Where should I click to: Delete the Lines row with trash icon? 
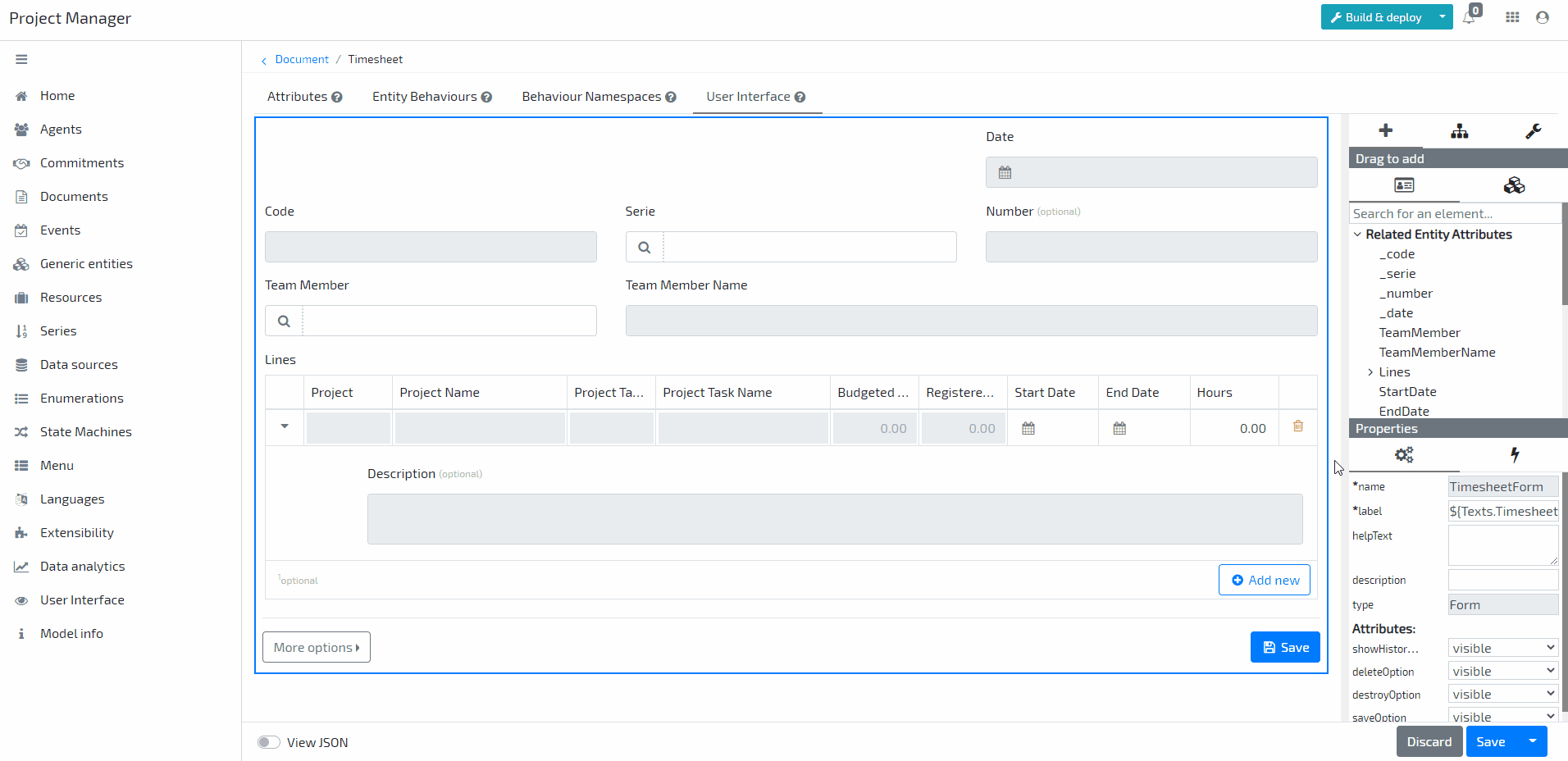[1297, 426]
